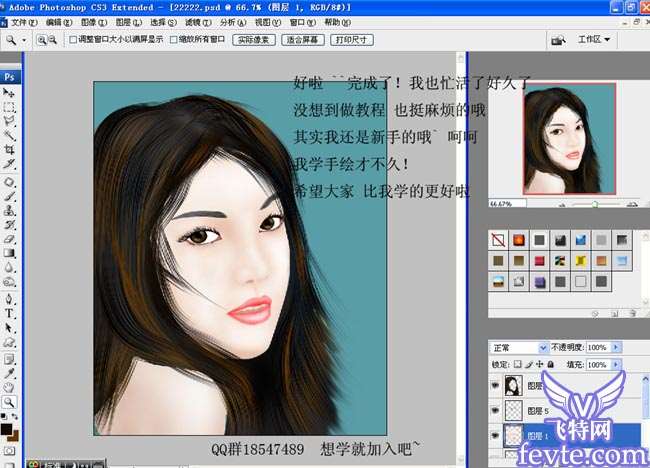Select the Hand tool
This screenshot has height=468, width=650.
(x=9, y=388)
